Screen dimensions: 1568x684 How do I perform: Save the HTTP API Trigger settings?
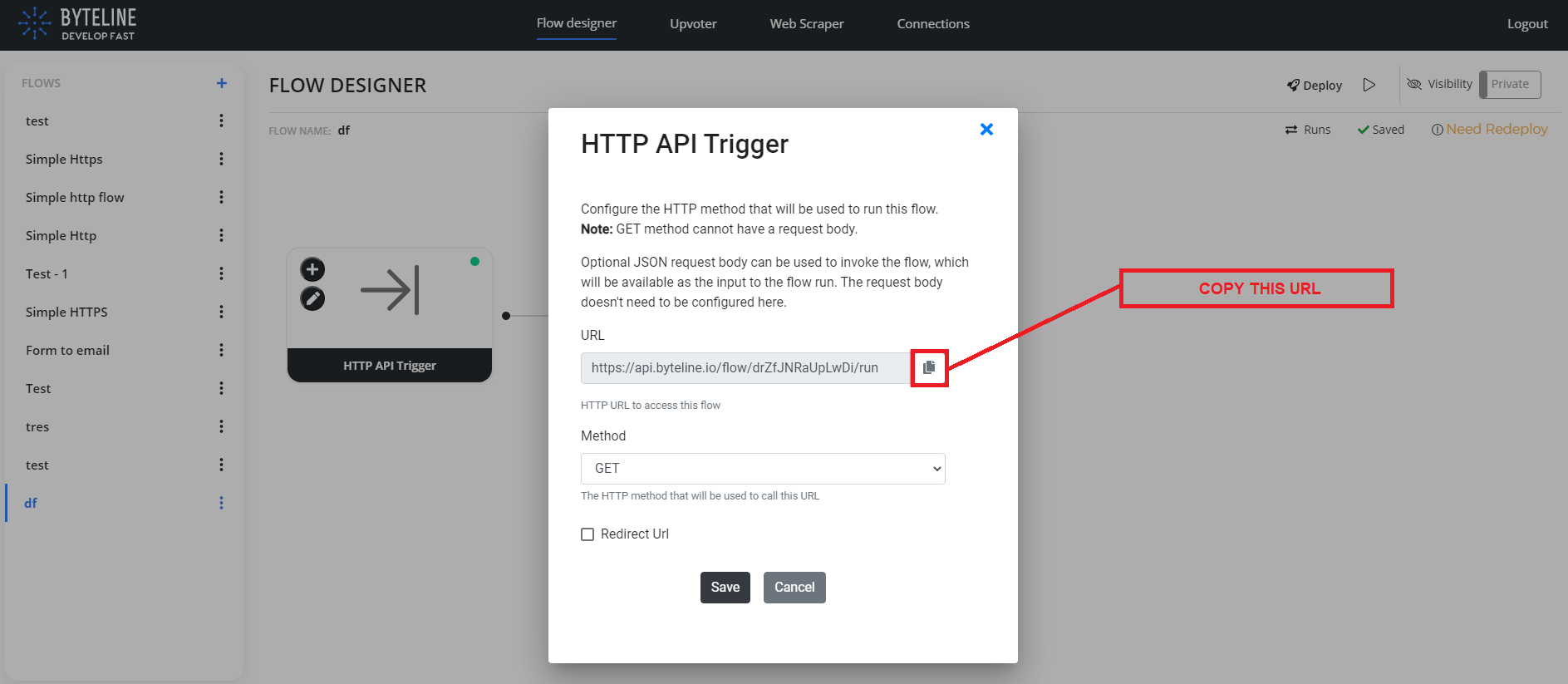(725, 588)
